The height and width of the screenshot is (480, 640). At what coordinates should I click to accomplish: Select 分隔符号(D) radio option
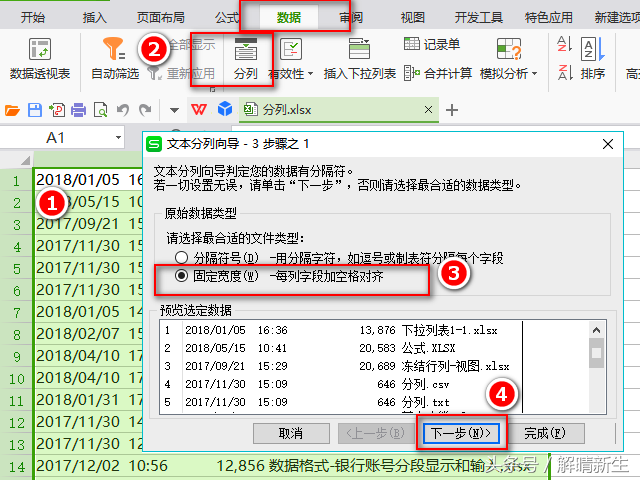[x=181, y=258]
